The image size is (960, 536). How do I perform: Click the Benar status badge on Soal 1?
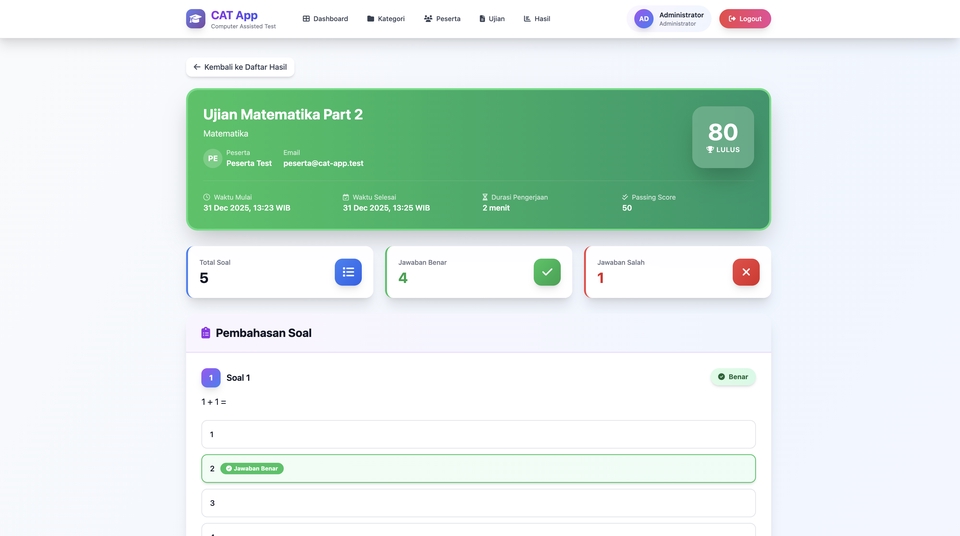(x=733, y=377)
